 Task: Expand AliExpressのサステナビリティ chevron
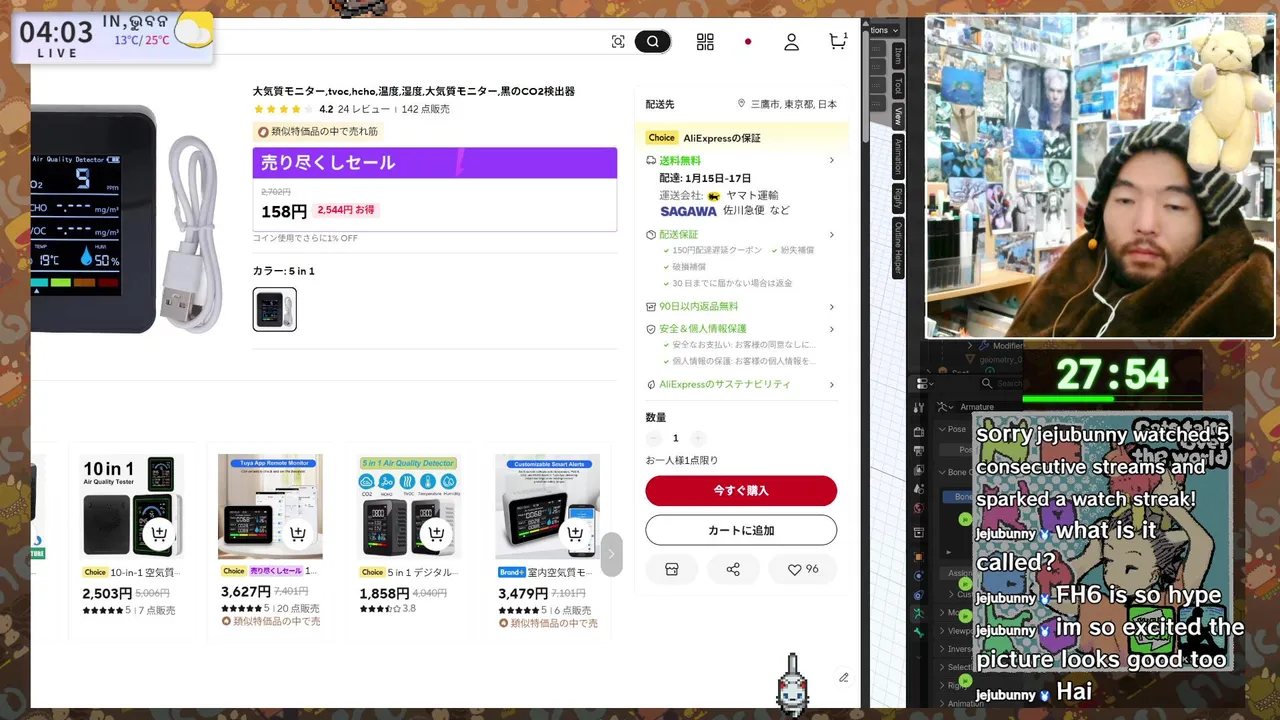[x=831, y=384]
